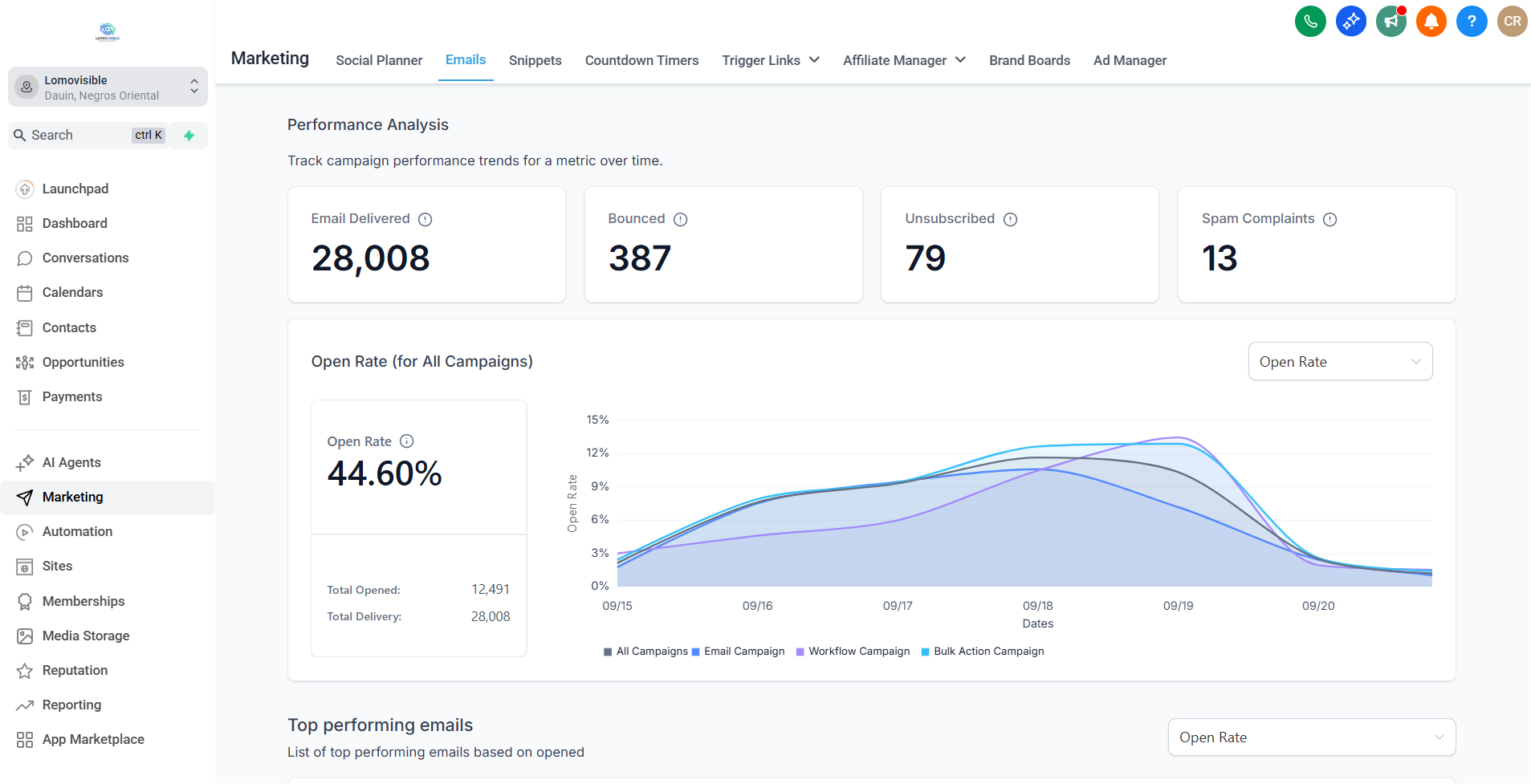Click the blue help question mark icon
The height and width of the screenshot is (784, 1531).
tap(1471, 22)
